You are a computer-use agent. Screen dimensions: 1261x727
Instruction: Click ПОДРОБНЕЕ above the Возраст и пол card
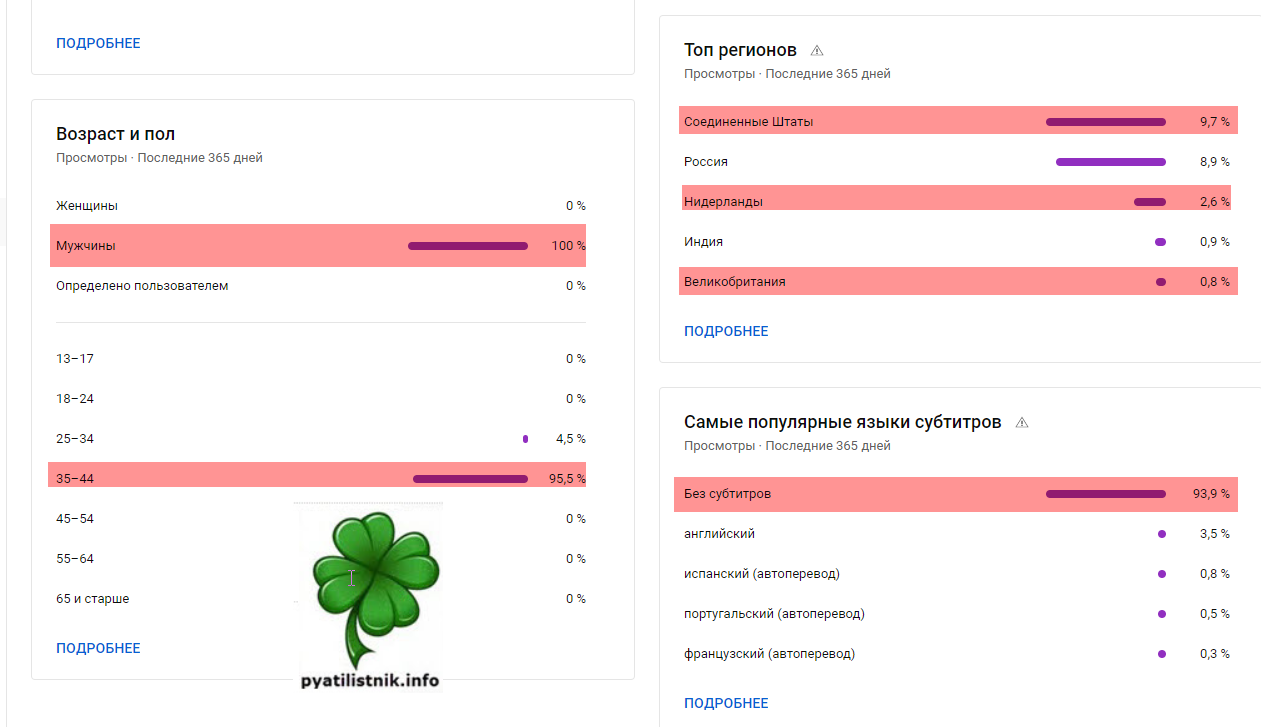98,43
